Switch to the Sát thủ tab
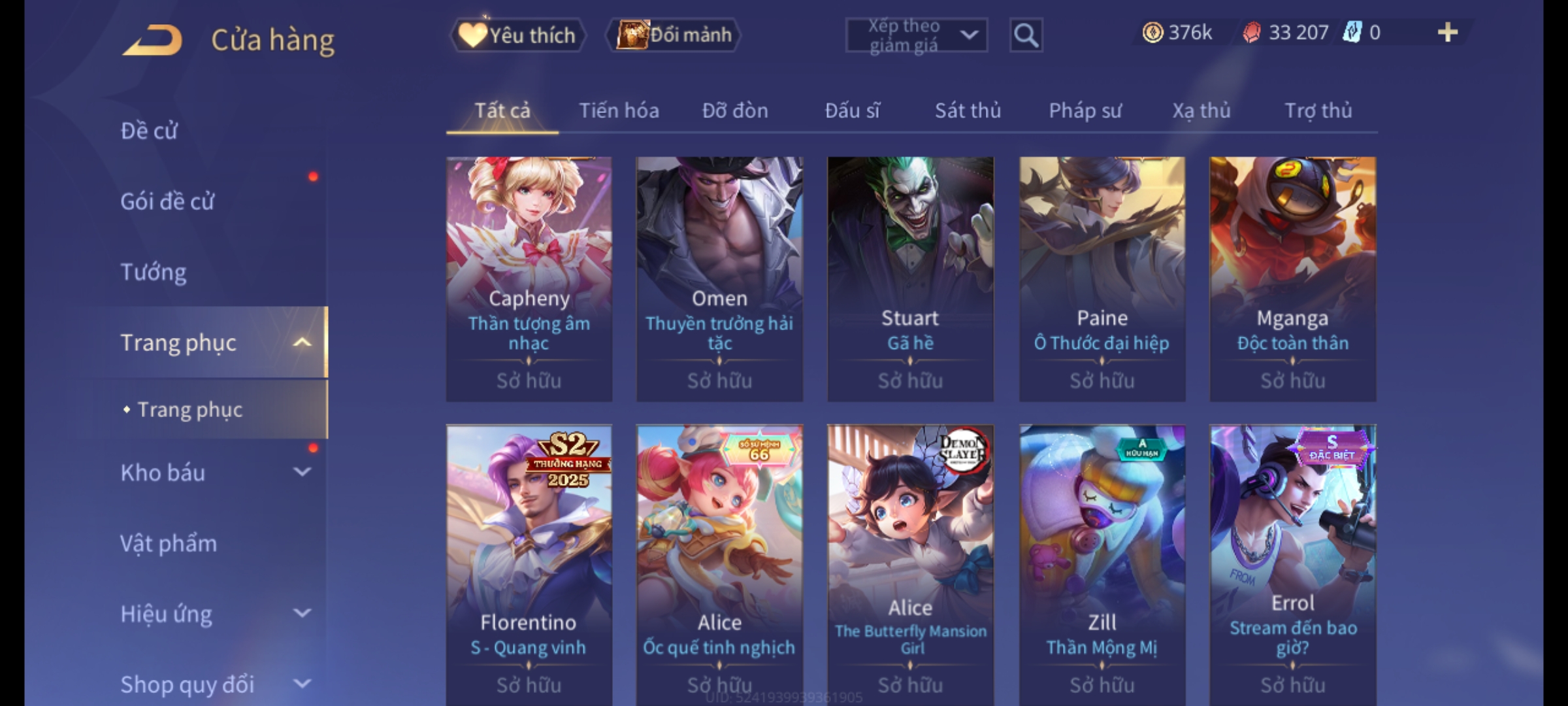This screenshot has height=706, width=1568. (968, 110)
